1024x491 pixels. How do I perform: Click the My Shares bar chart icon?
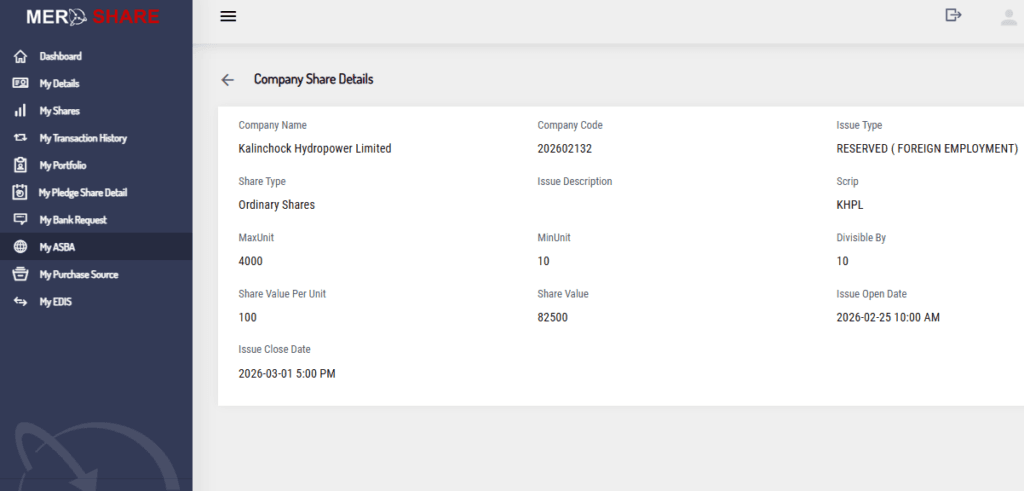pyautogui.click(x=20, y=111)
